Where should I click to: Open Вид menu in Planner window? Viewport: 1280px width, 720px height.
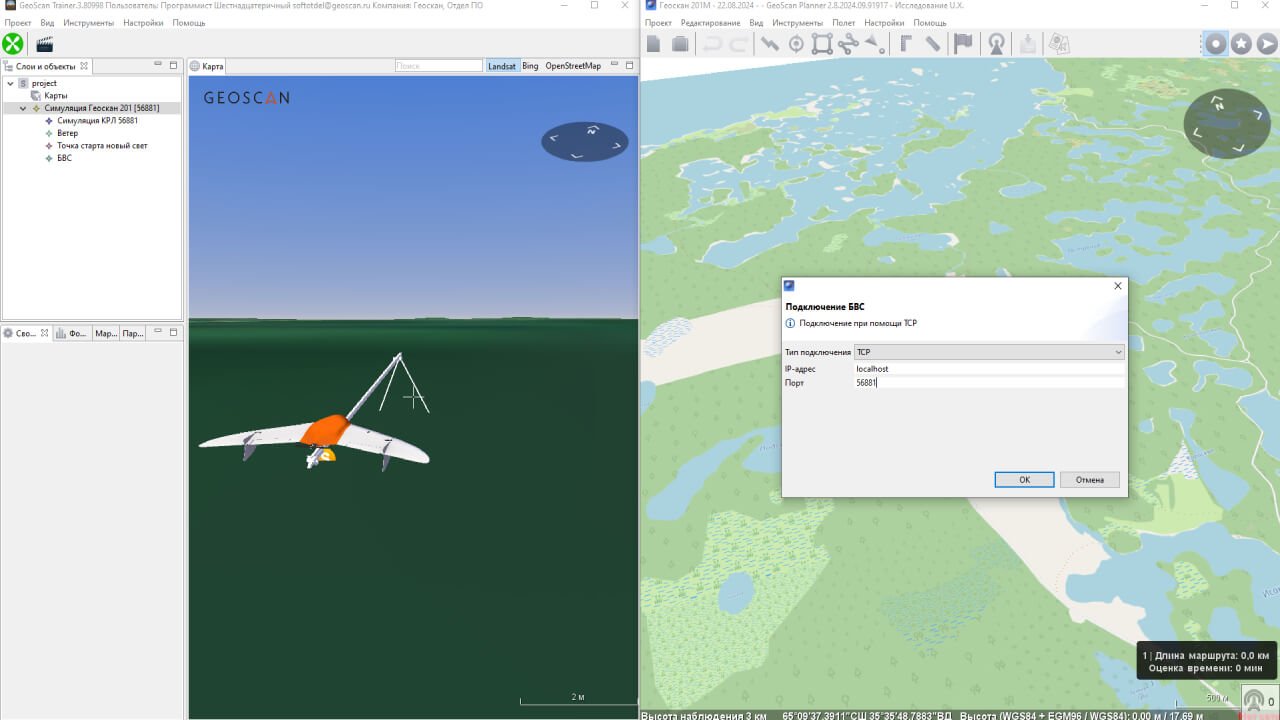757,22
